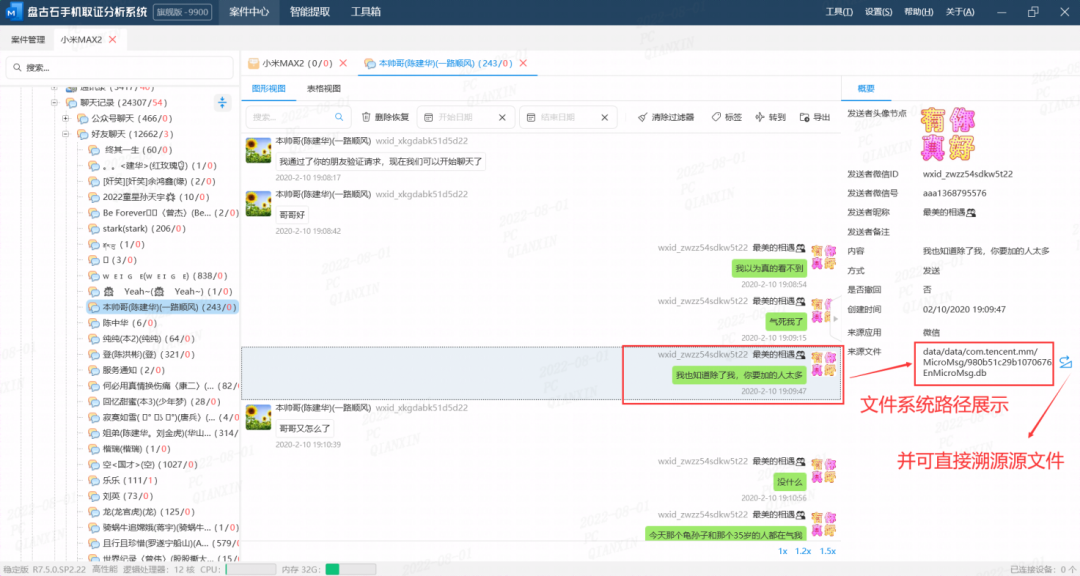Open the 工具箱 section

click(x=366, y=12)
